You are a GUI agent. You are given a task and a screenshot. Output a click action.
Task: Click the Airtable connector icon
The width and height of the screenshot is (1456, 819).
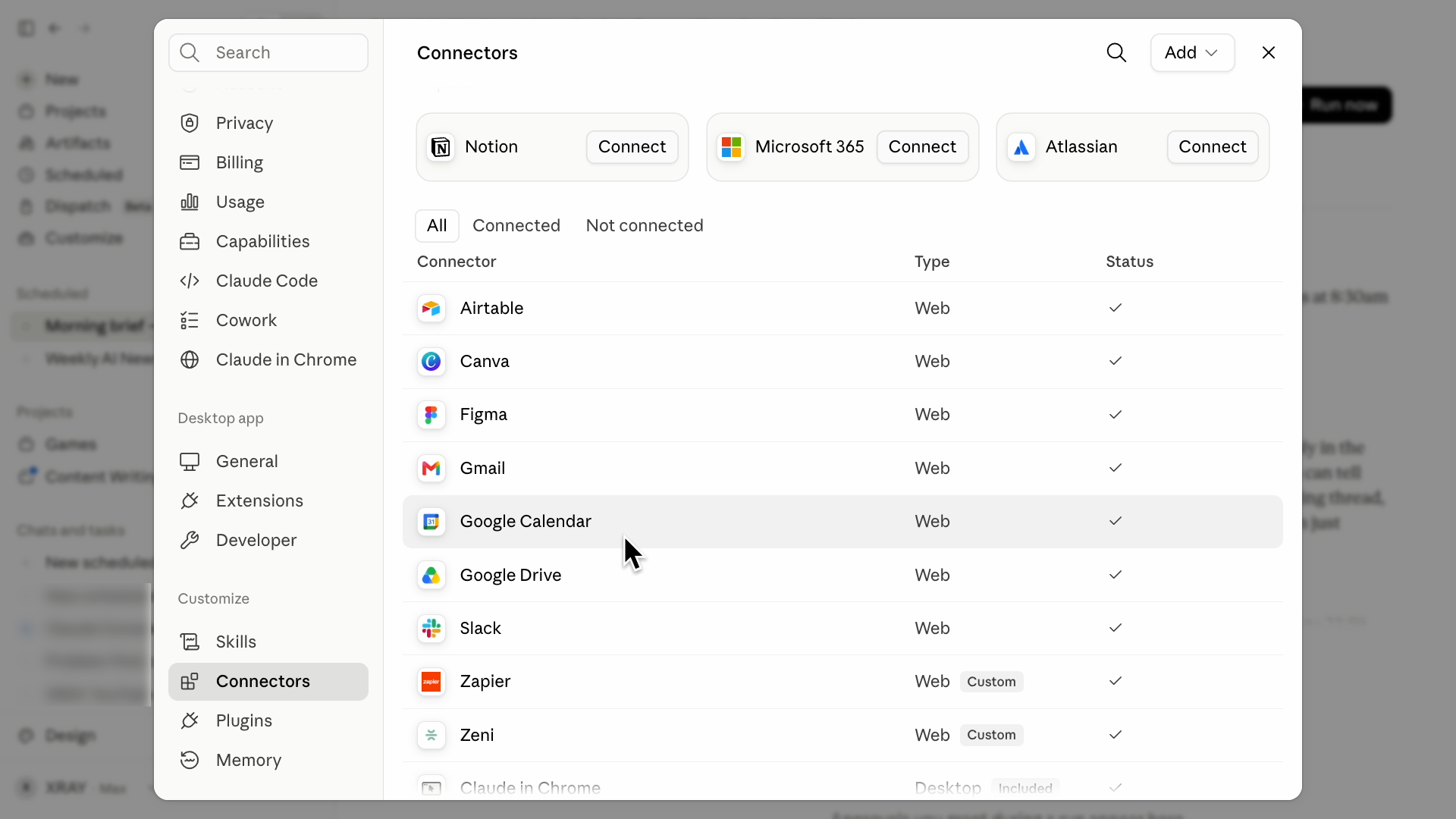coord(431,309)
